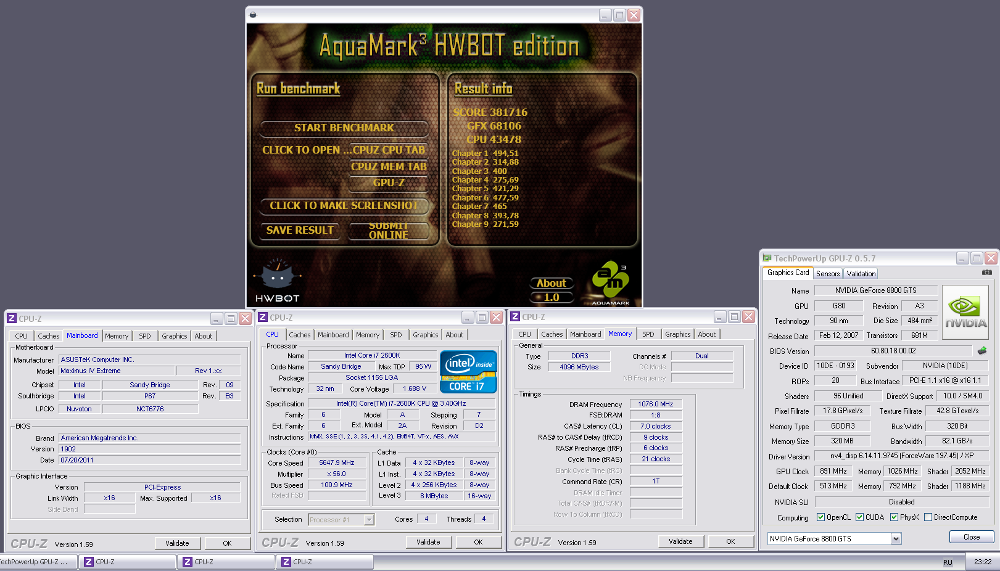Toggle PhysX checkbox in GPU-Z
1000x571 pixels.
(x=894, y=517)
